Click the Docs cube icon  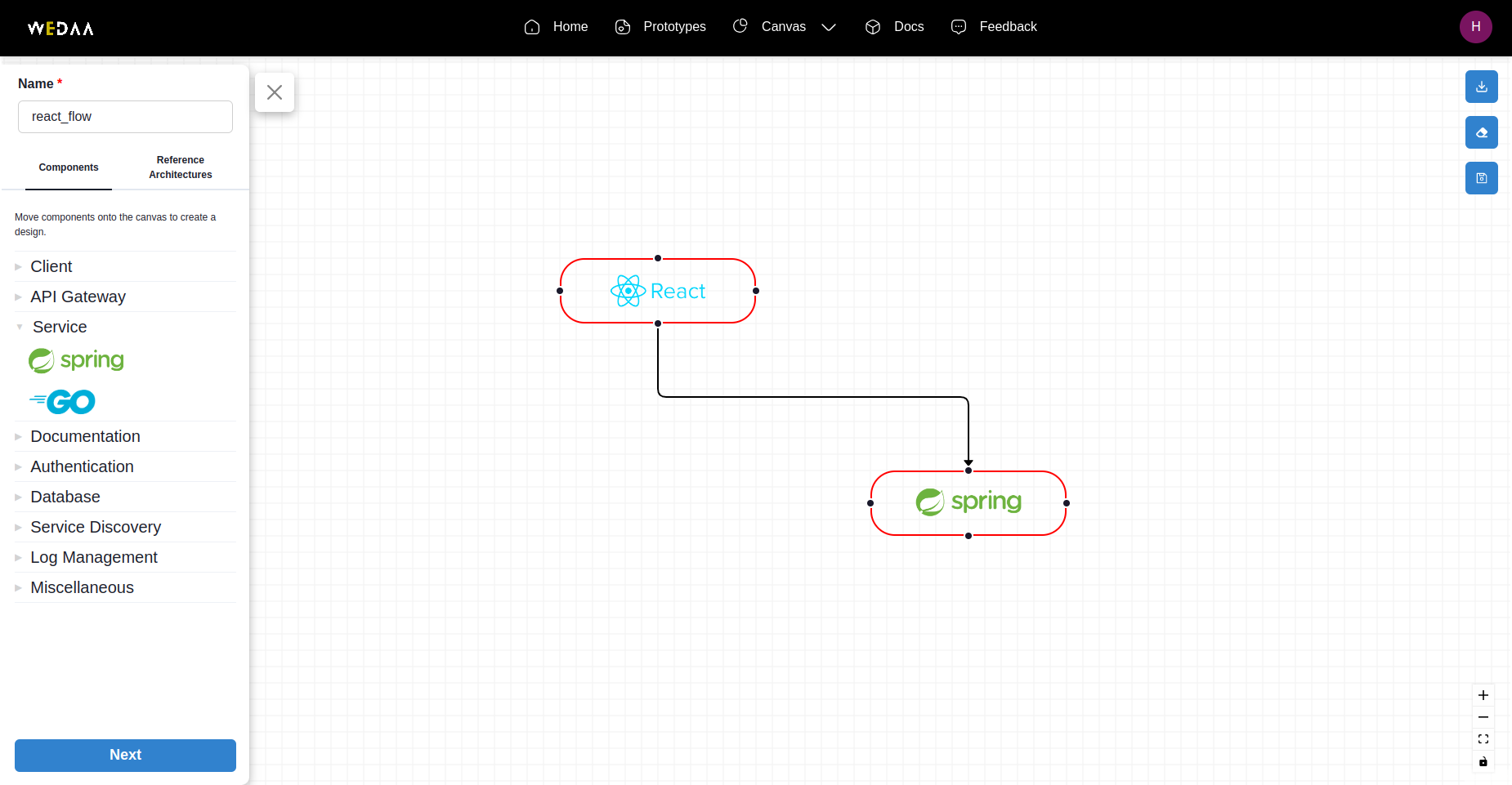pos(873,27)
